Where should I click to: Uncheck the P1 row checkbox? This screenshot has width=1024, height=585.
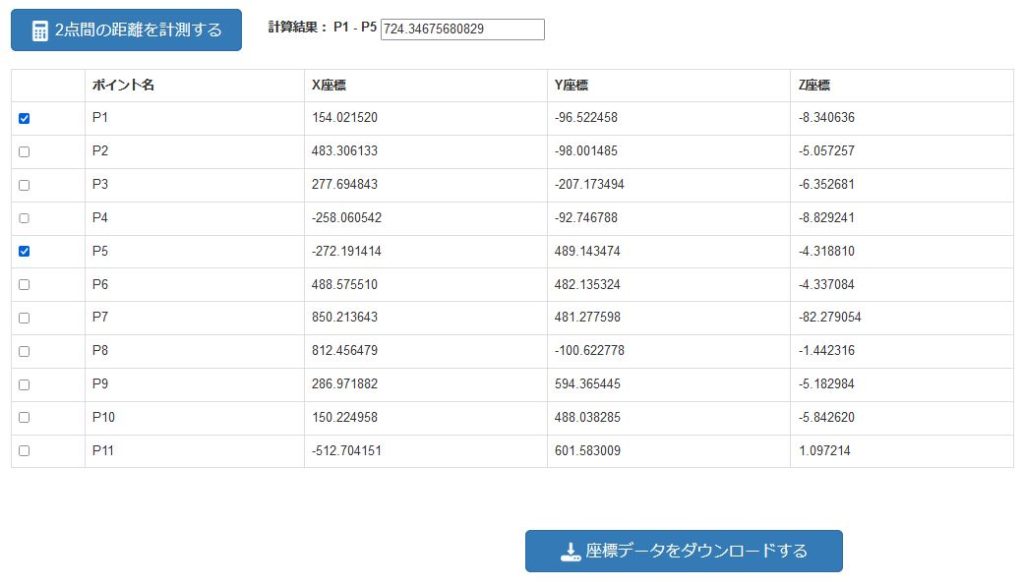[x=24, y=118]
